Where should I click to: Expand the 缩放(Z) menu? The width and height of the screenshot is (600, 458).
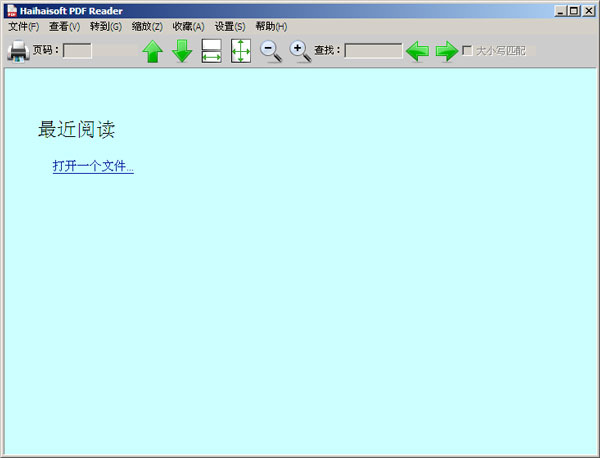coord(147,26)
